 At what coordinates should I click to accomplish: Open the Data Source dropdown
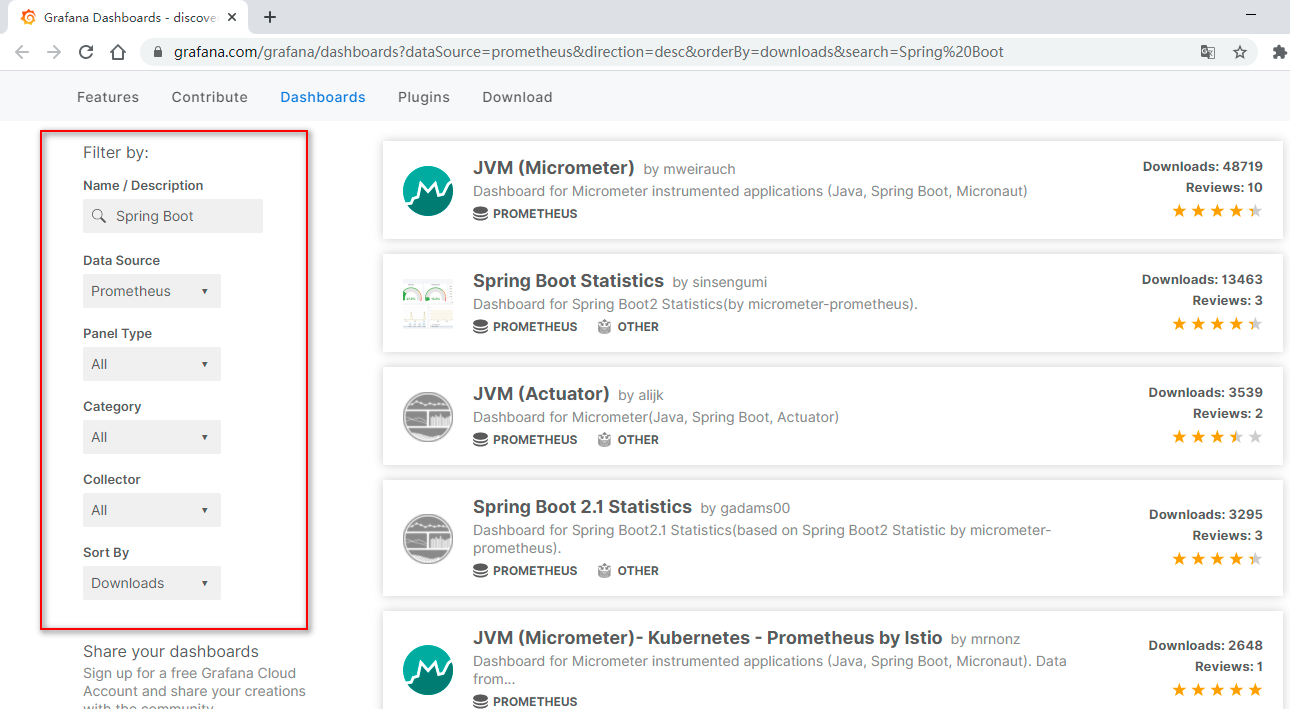click(x=151, y=290)
